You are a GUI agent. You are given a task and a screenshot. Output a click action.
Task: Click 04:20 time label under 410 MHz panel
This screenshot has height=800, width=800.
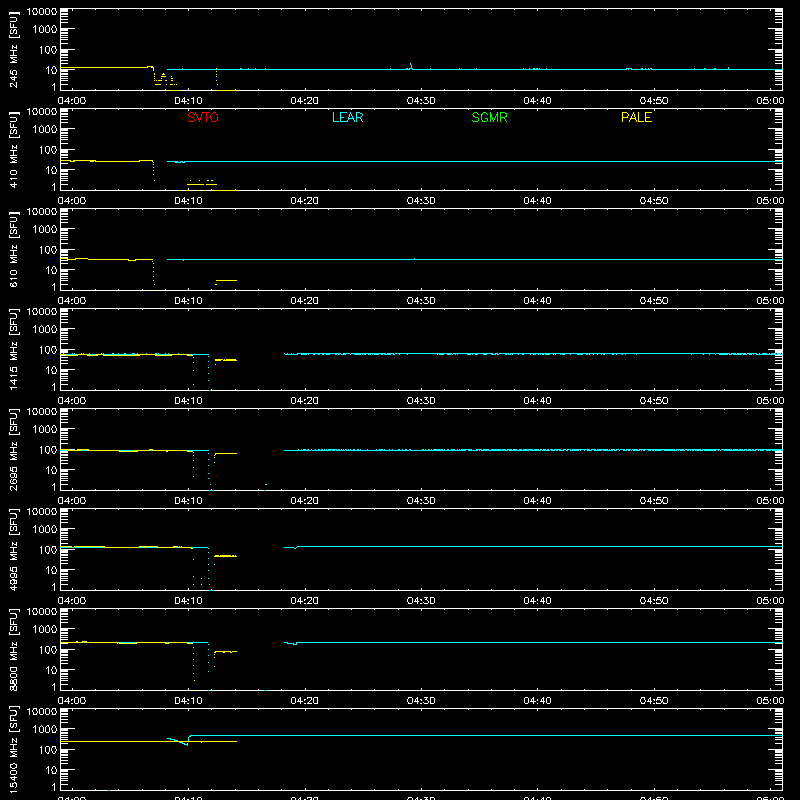305,201
